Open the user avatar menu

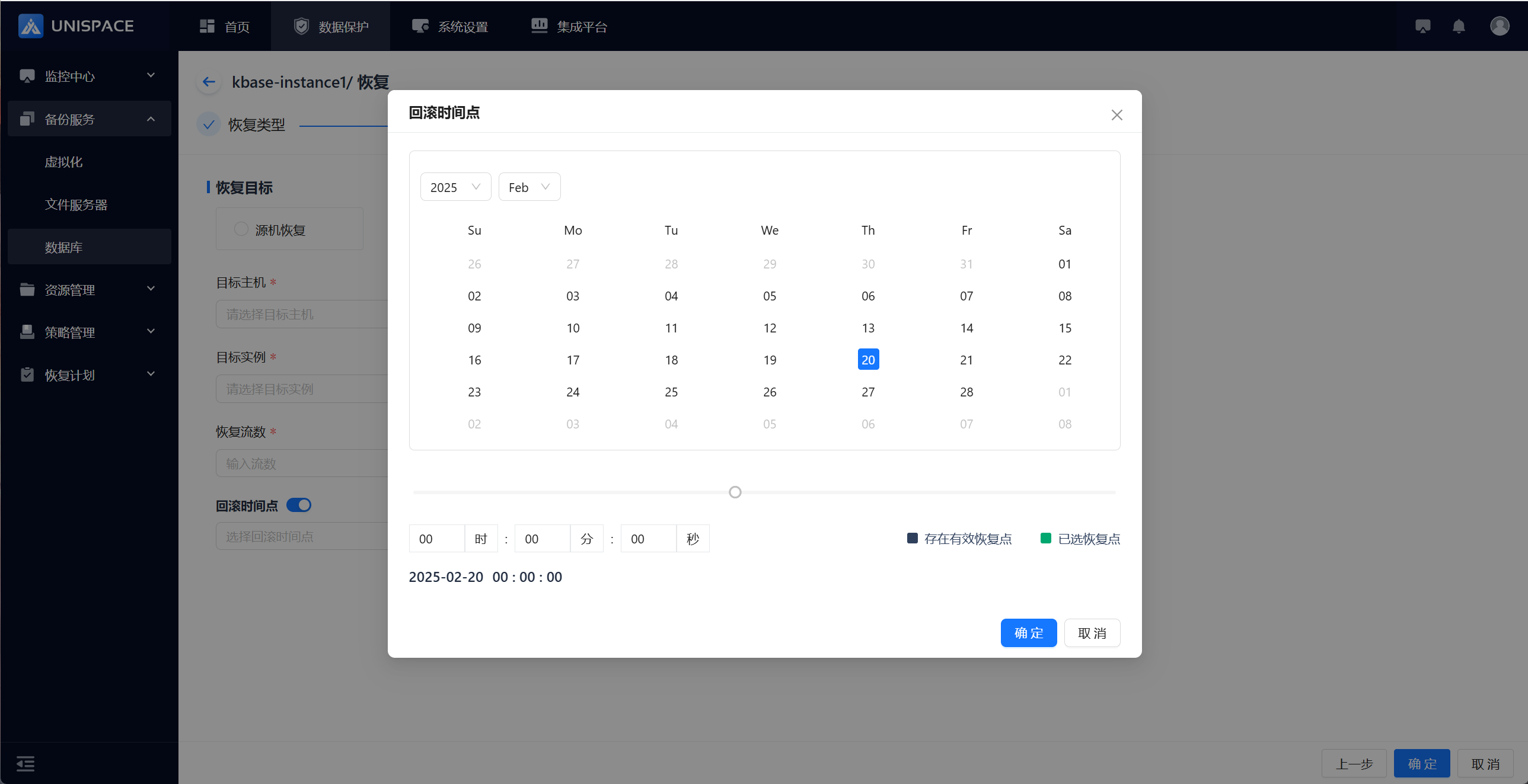click(x=1499, y=26)
